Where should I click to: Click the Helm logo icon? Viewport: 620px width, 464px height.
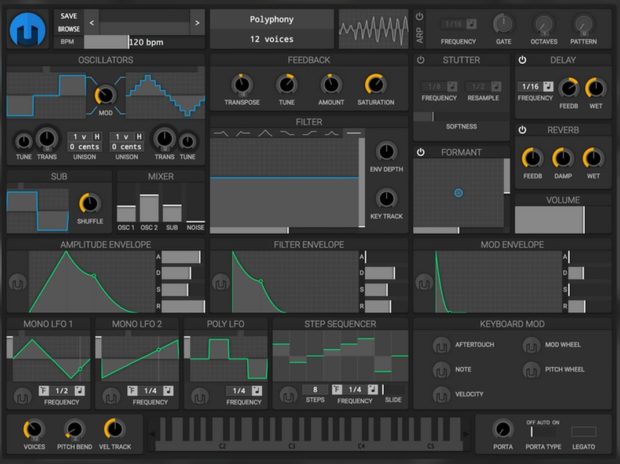(x=28, y=29)
